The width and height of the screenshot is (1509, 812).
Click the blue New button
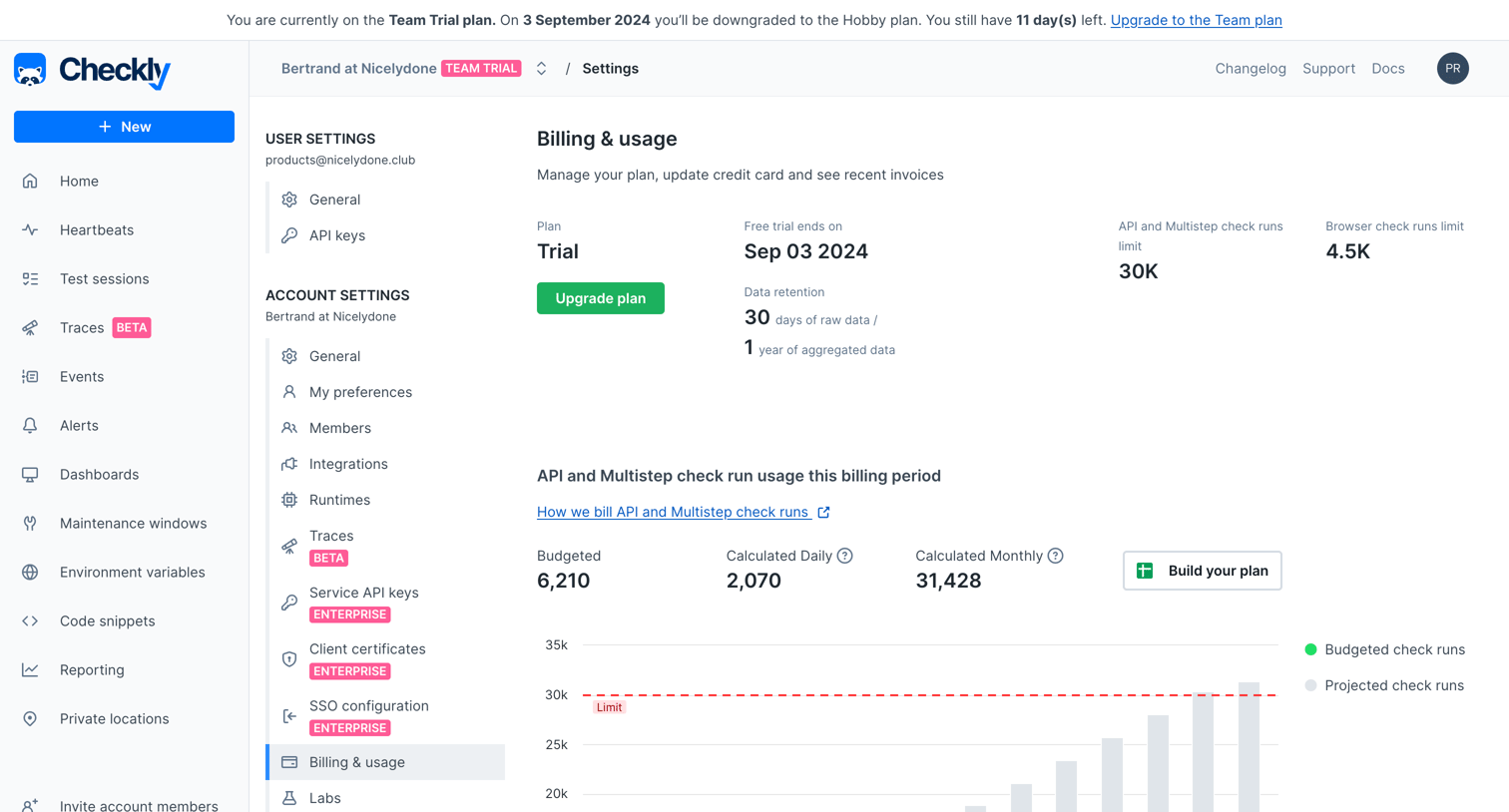click(124, 127)
